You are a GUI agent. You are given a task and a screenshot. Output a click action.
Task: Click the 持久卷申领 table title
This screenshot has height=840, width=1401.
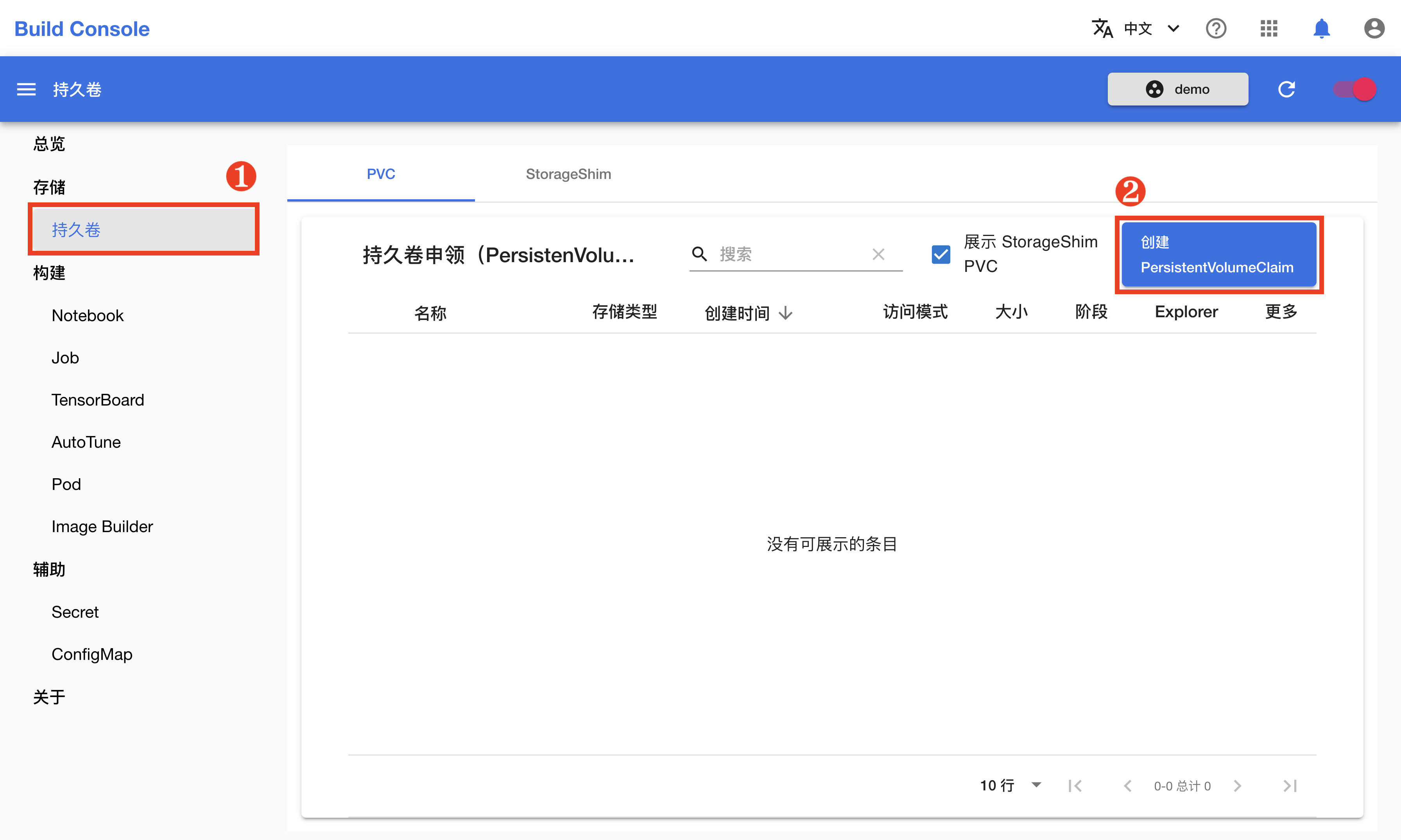pos(499,255)
